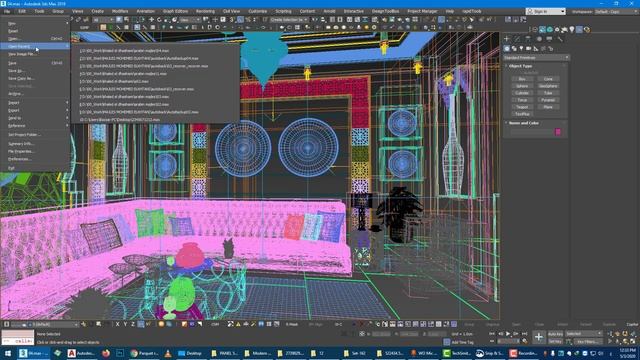Open the Hierarchy panel icon
Viewport: 640px width, 360px height.
click(x=528, y=39)
